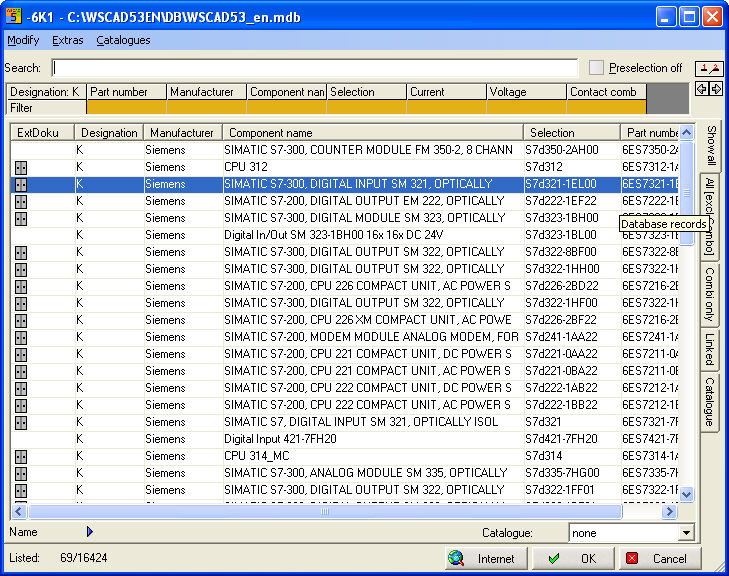Click the vertical scrollbar down arrow

tap(687, 495)
